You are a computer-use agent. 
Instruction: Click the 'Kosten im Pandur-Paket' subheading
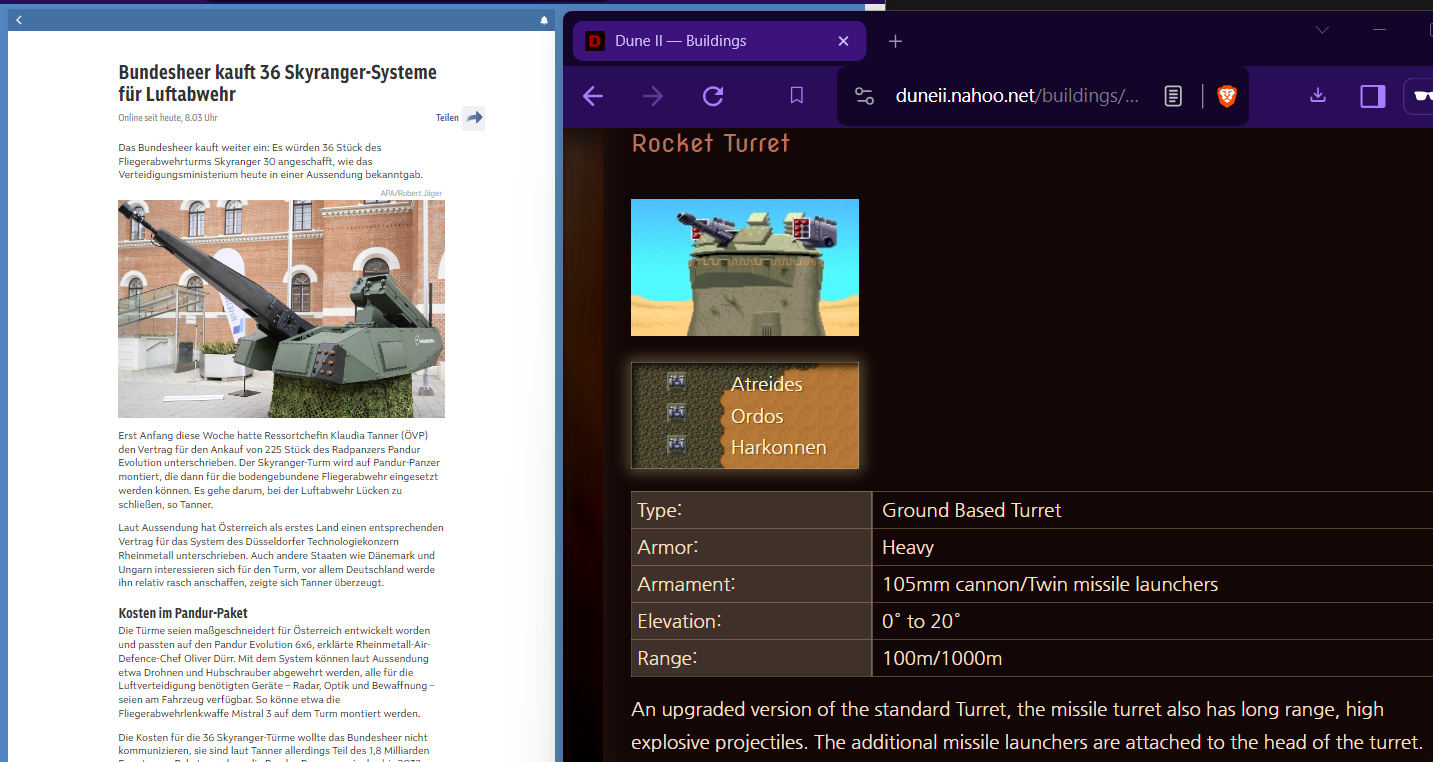pos(183,612)
